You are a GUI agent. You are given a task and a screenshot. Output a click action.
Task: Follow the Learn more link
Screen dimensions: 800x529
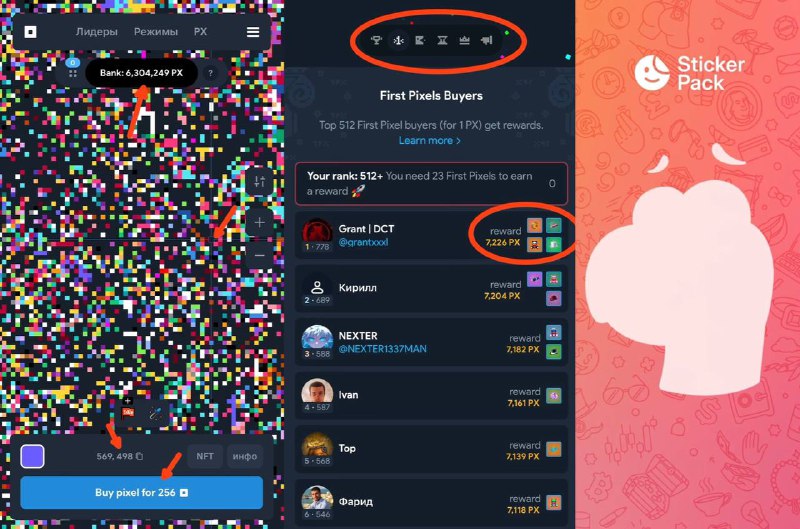click(x=430, y=140)
